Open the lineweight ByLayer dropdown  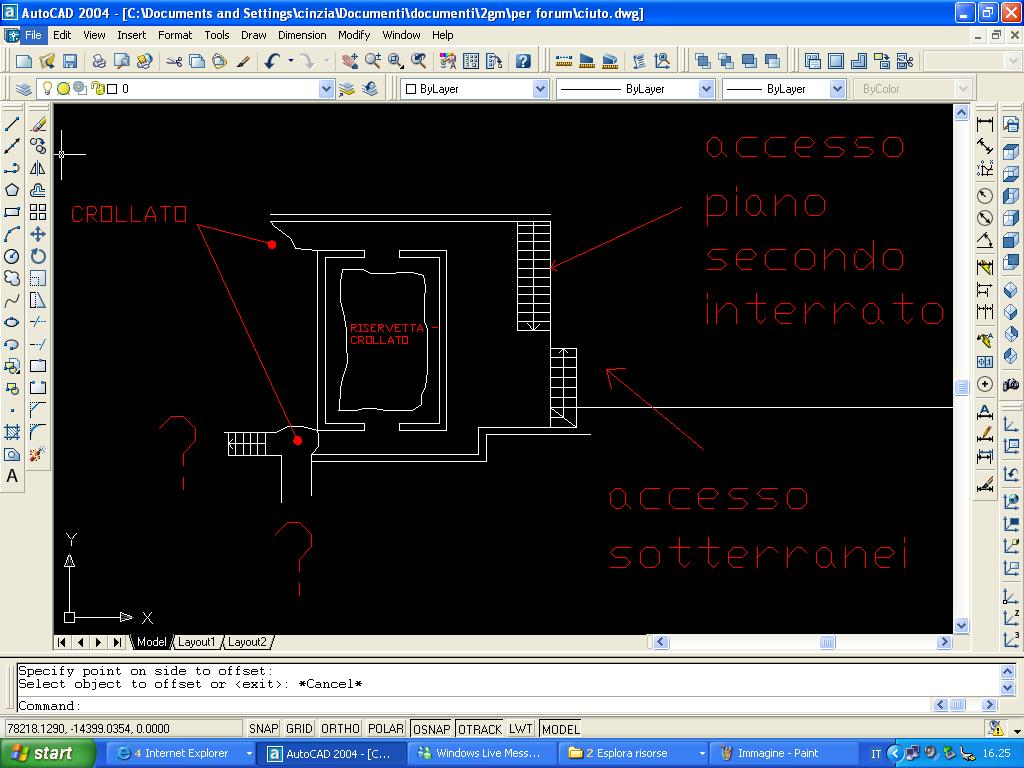coord(838,89)
